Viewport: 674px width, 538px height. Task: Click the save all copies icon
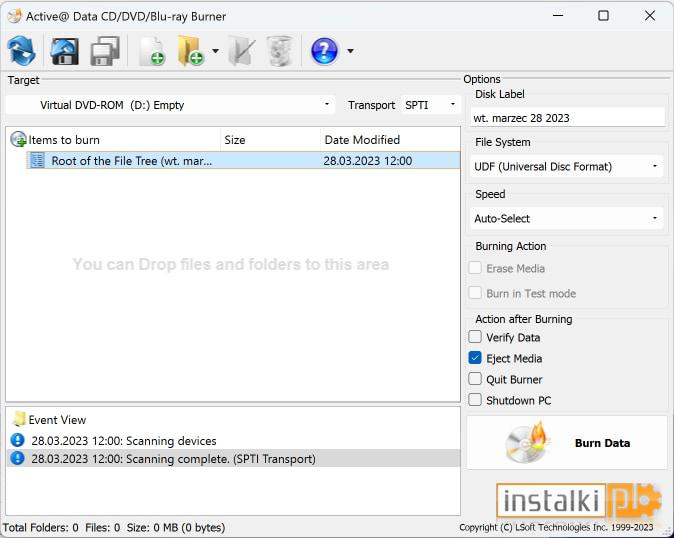tap(105, 51)
